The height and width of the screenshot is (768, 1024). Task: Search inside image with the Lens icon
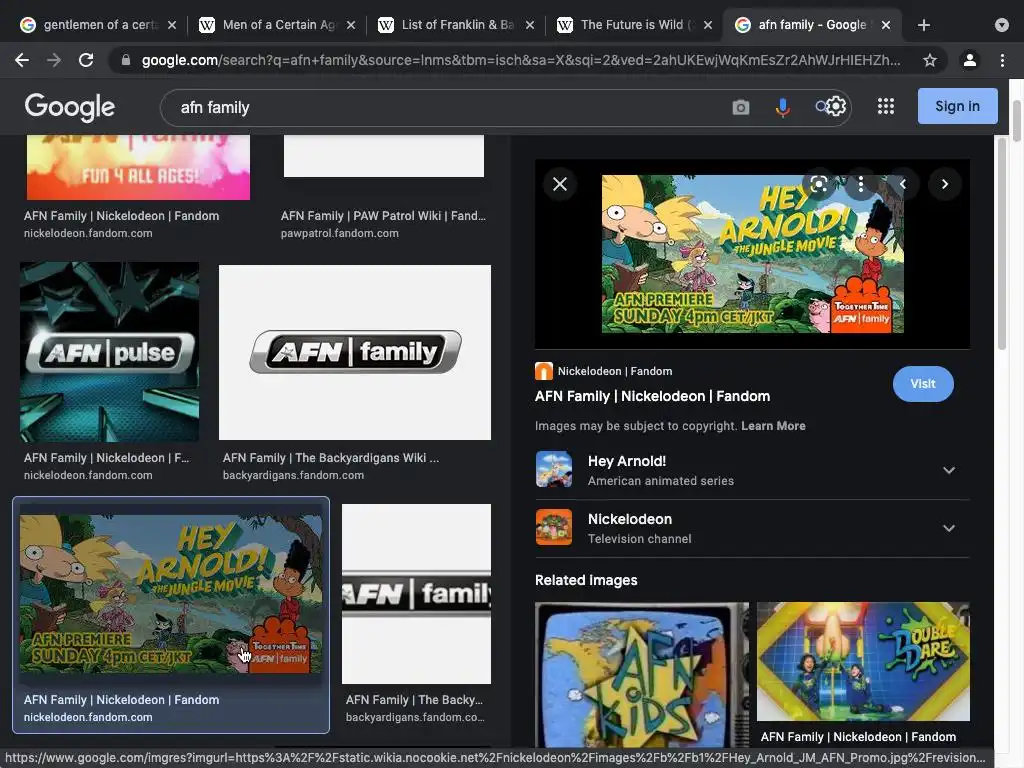tap(819, 184)
